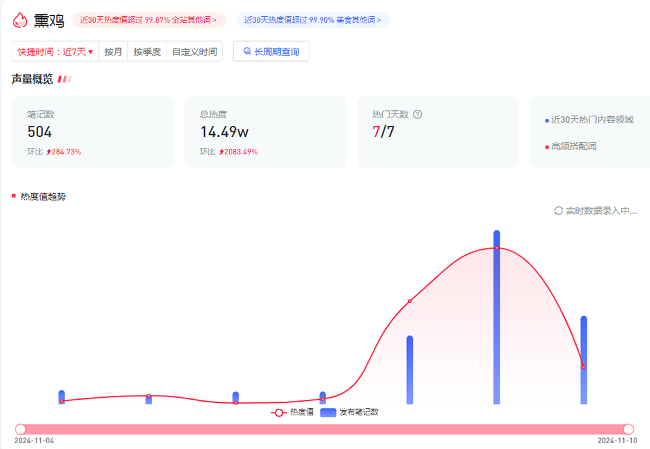Screen dimensions: 650x449
Task: Click the last red data point on the line
Action: pyautogui.click(x=584, y=367)
